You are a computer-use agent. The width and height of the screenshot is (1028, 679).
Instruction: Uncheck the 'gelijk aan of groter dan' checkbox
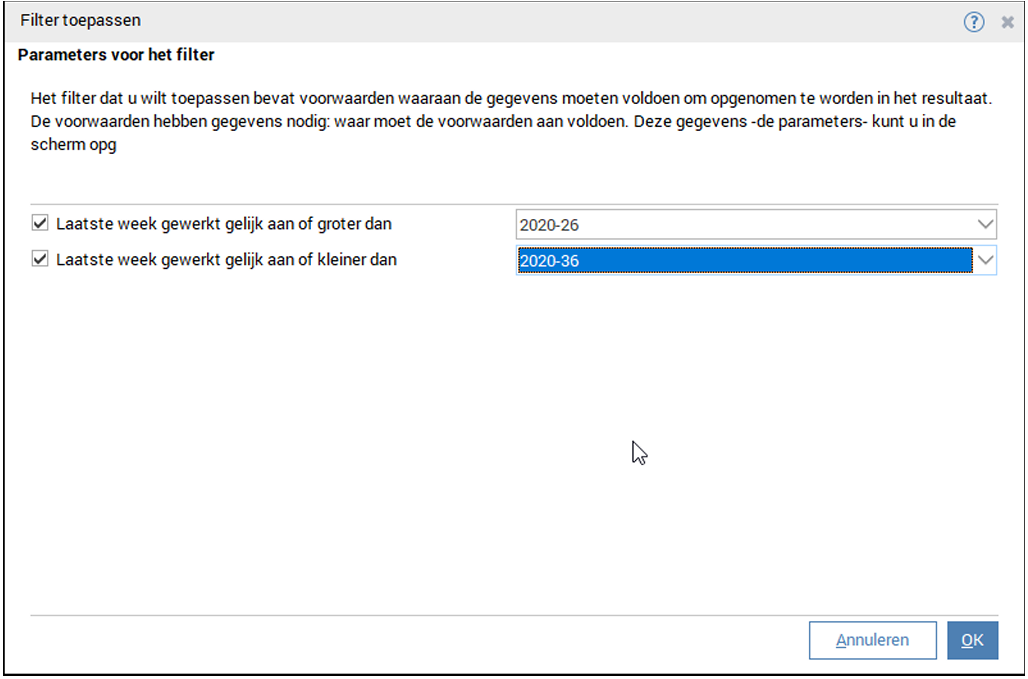[x=40, y=223]
